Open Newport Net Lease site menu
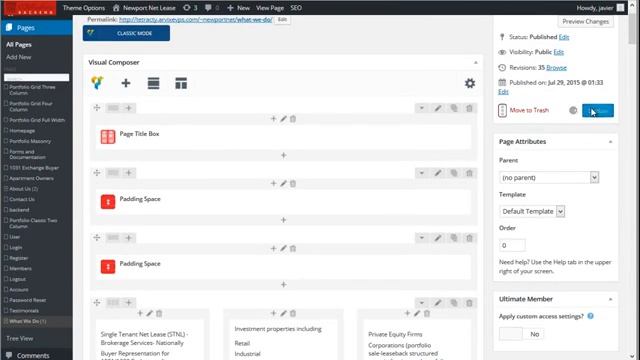640x360 pixels. pos(144,8)
